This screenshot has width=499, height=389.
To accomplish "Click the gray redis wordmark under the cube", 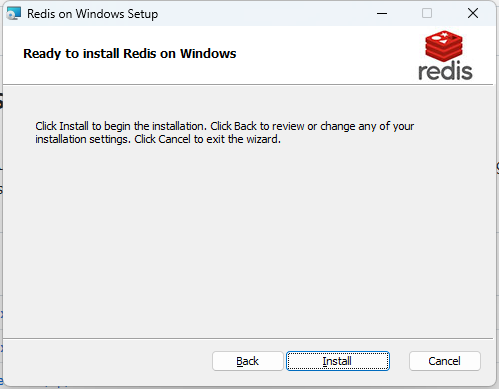I will 445,71.
